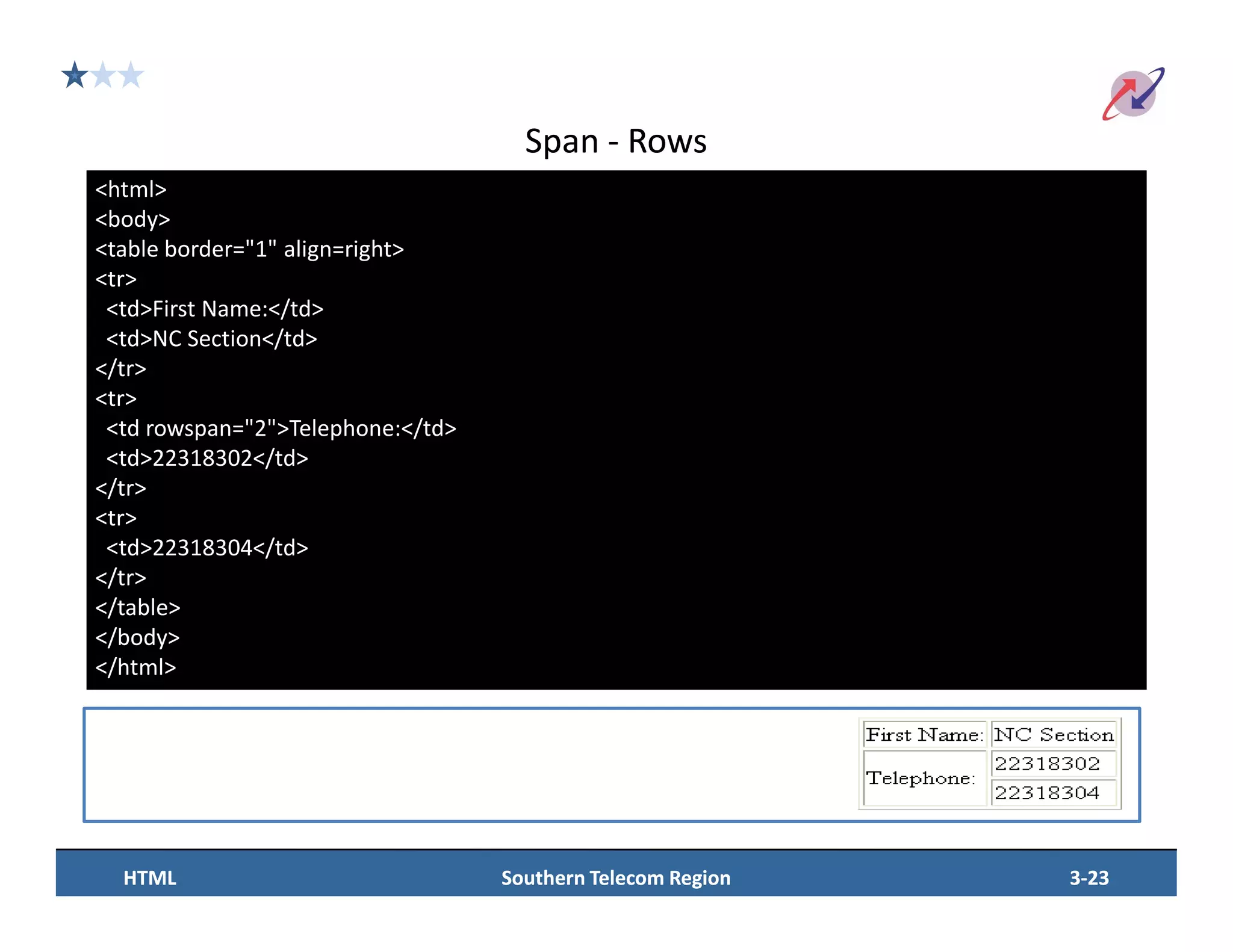Click the First Name table cell

point(924,735)
